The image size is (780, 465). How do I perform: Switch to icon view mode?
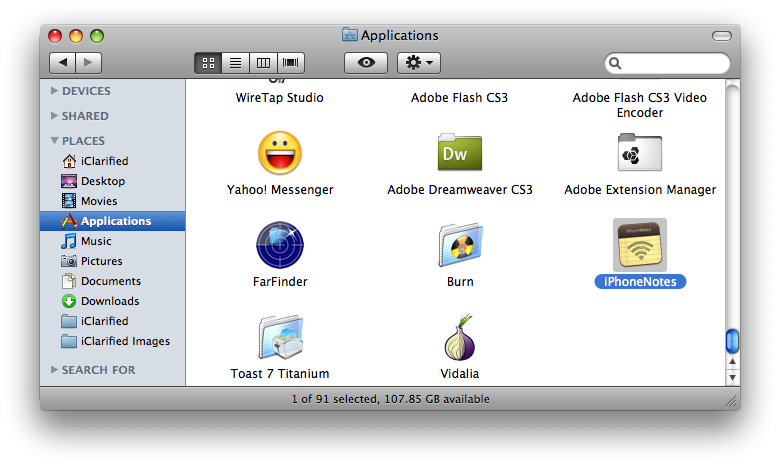point(208,63)
